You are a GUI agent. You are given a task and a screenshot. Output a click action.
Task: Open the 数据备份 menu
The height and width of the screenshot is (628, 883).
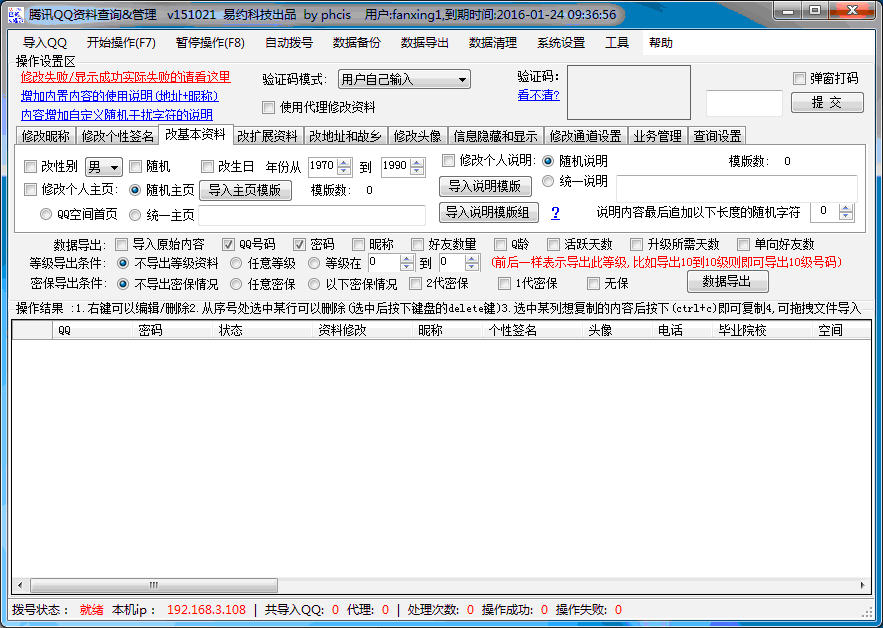click(356, 43)
